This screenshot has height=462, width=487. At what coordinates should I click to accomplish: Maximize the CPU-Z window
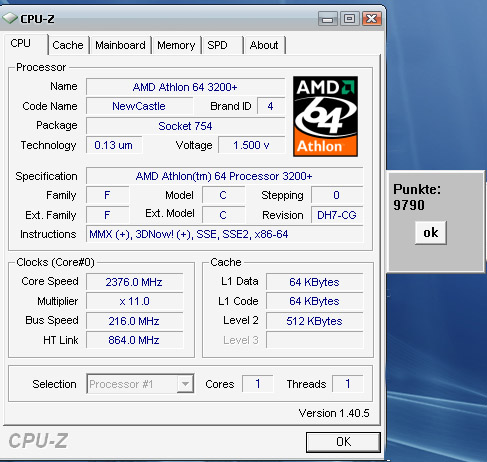349,19
